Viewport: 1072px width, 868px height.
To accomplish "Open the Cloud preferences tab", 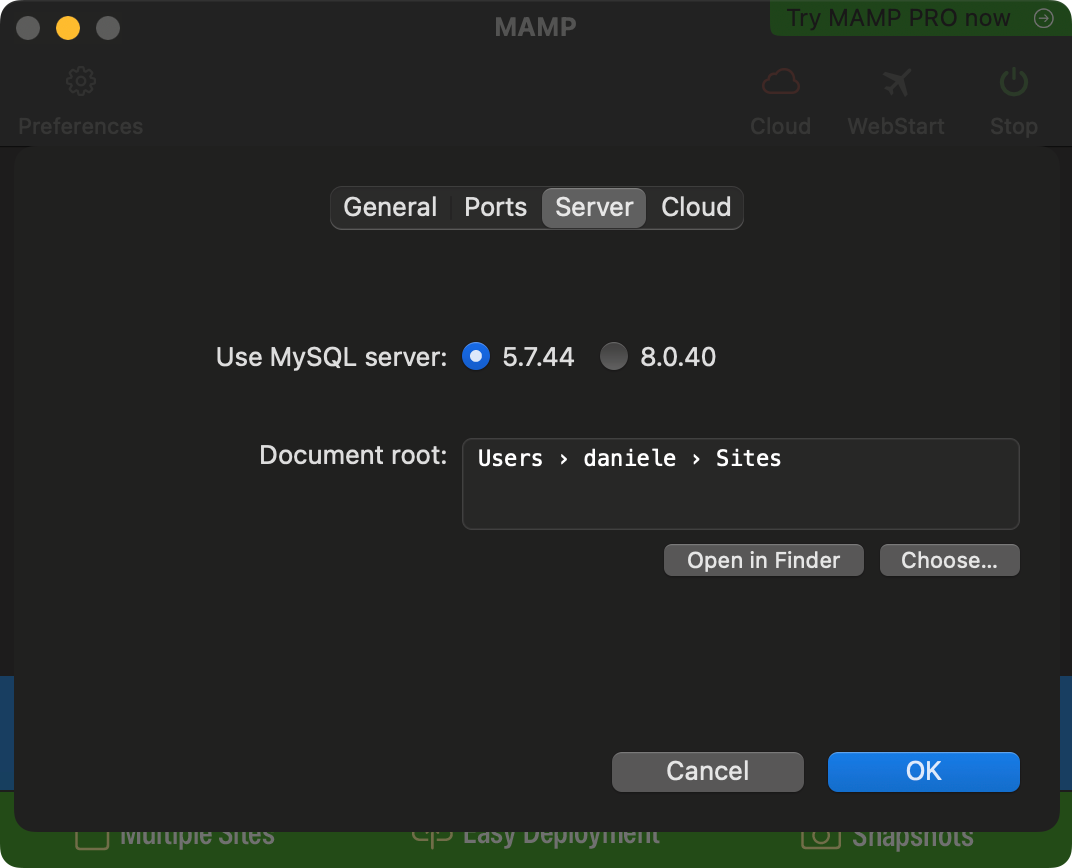I will pos(696,207).
